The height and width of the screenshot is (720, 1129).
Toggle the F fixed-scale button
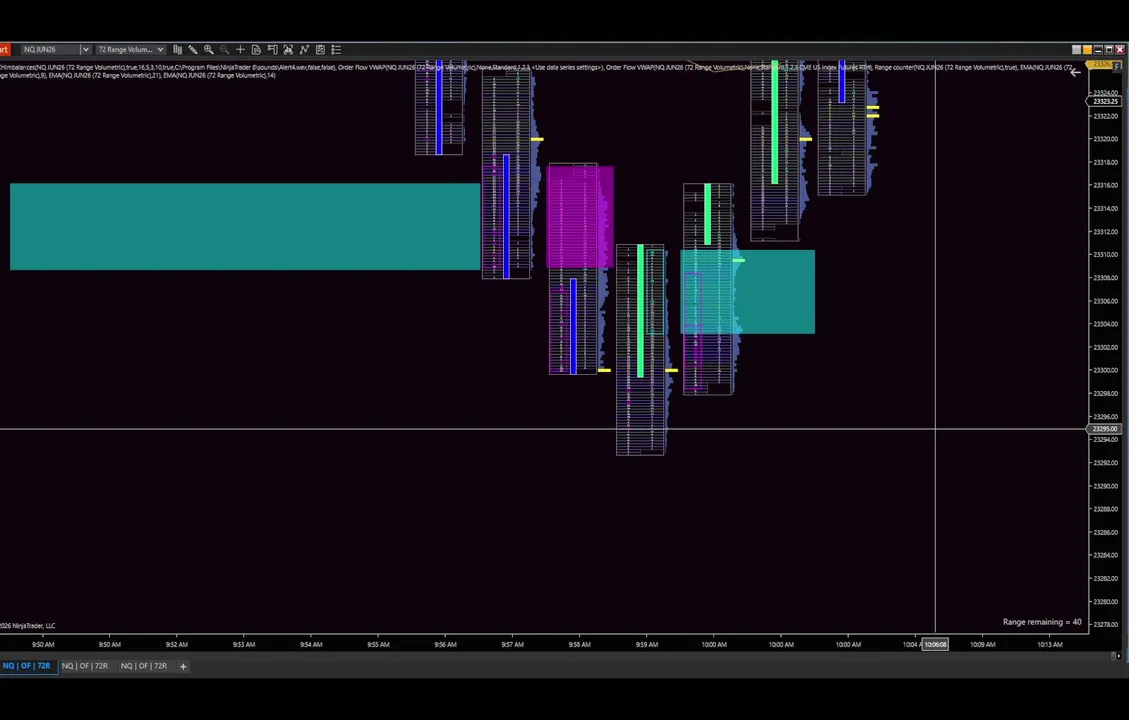coord(1117,66)
